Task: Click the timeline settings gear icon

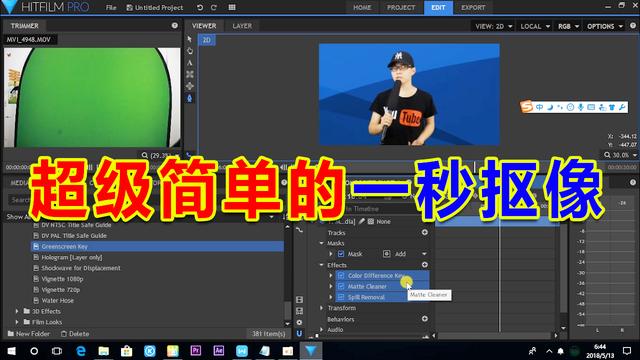Action: (x=300, y=322)
